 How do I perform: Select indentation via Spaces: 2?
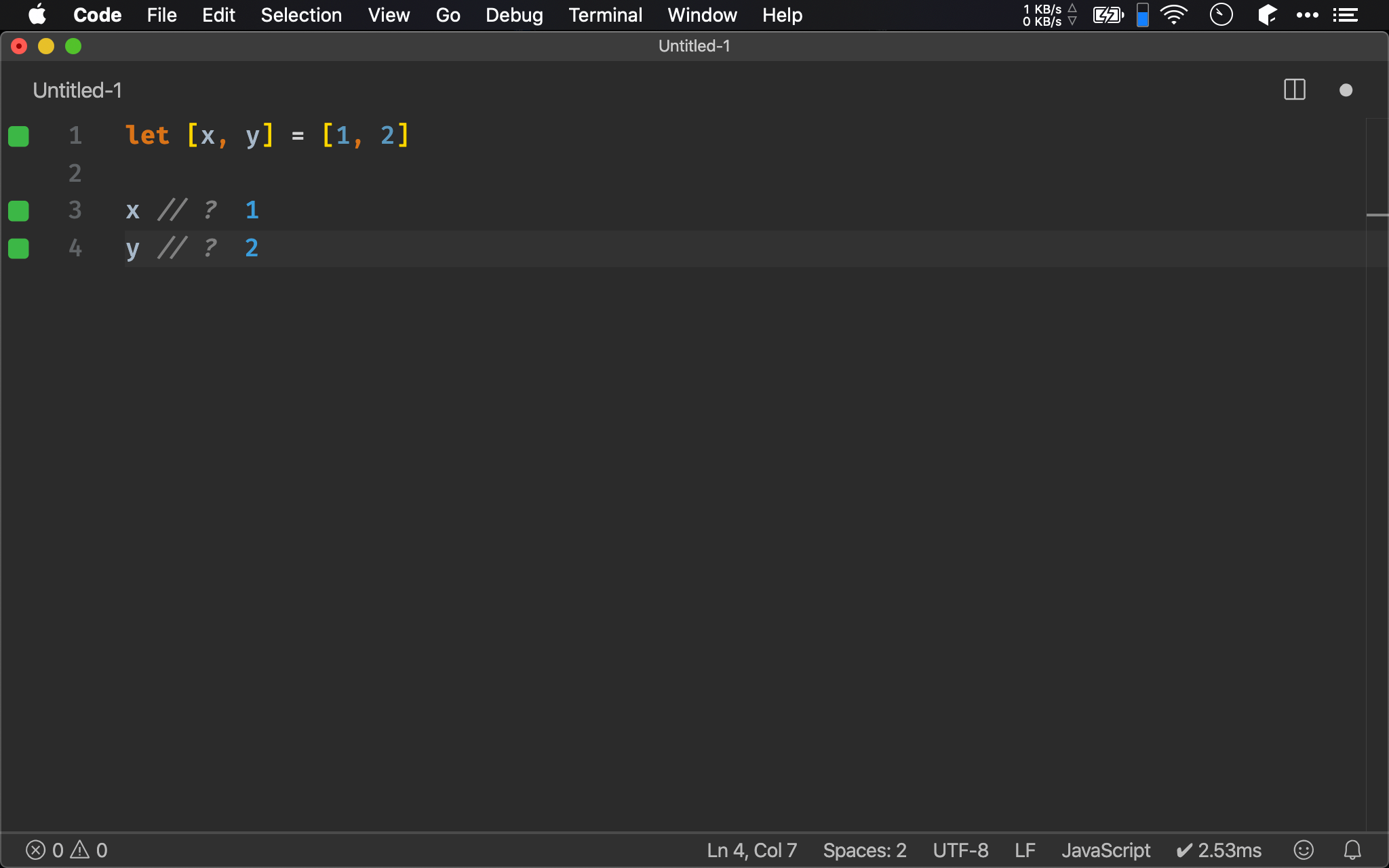click(x=864, y=850)
